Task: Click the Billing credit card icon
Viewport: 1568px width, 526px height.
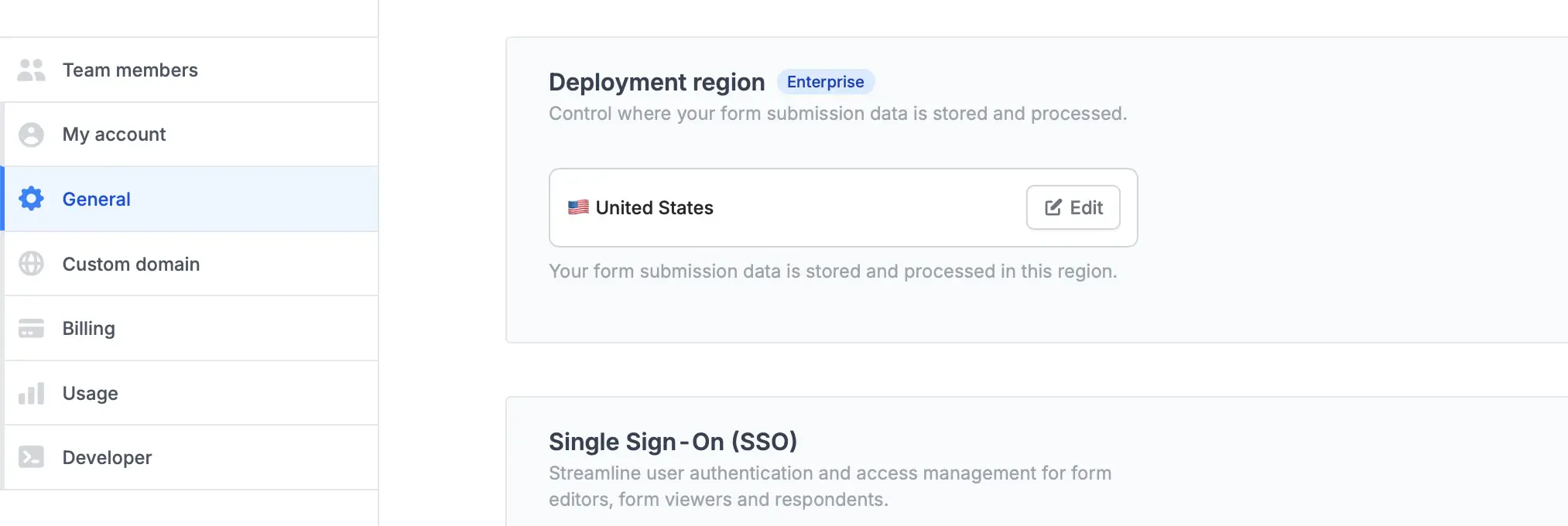Action: click(31, 329)
